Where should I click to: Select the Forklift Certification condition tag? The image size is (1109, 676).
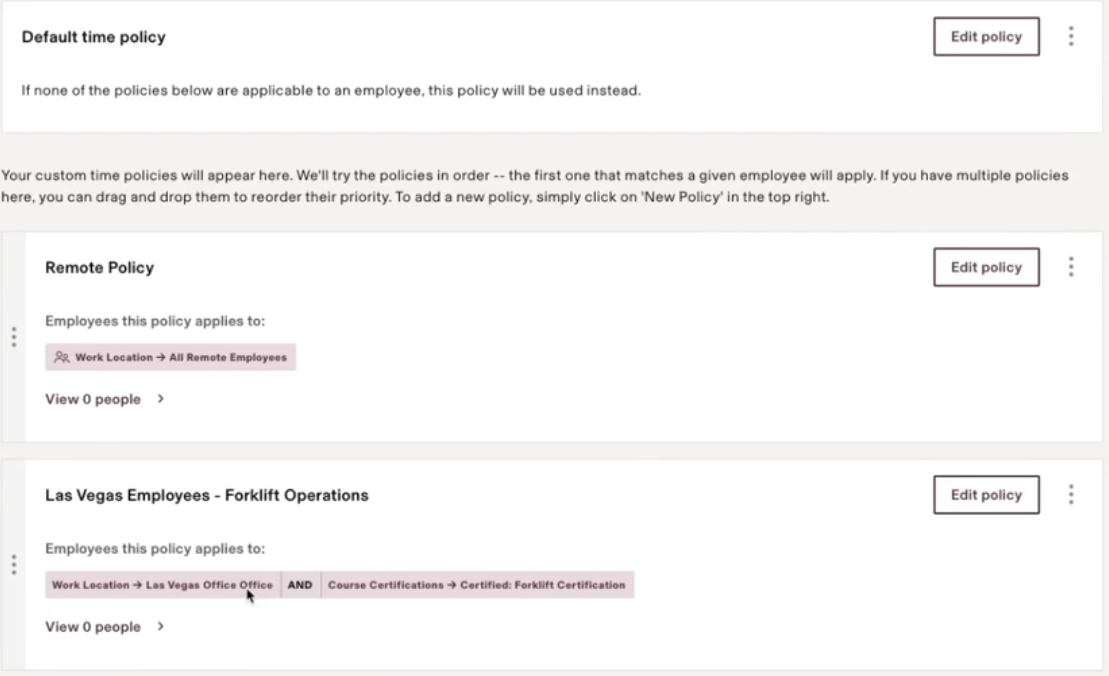pos(477,585)
